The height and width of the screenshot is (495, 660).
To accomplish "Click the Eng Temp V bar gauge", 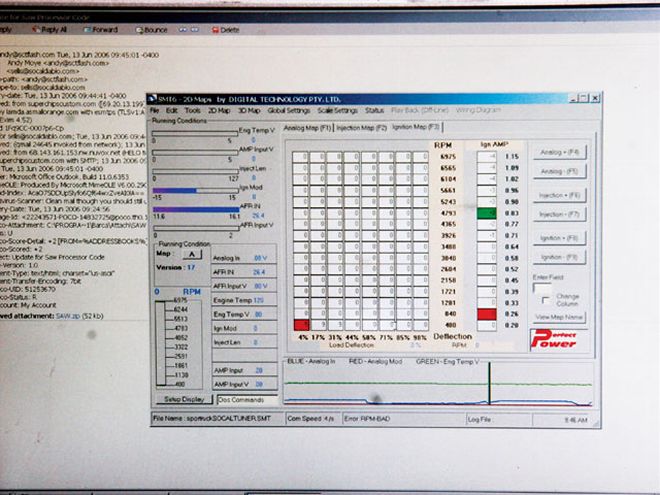I will (194, 133).
